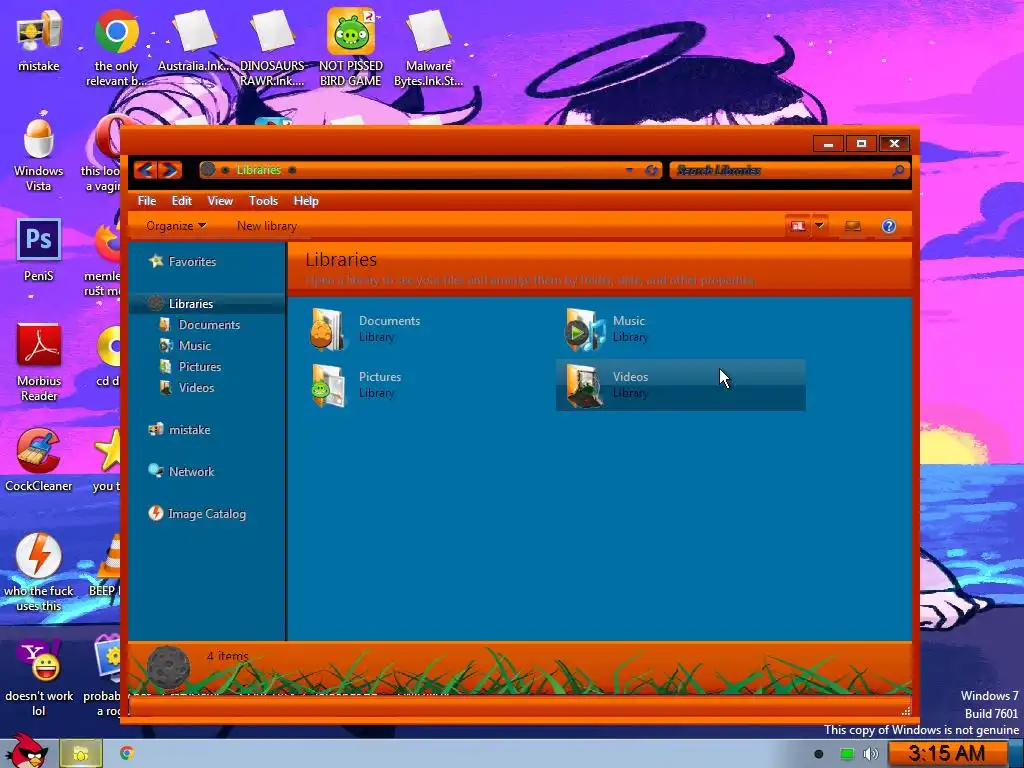Open Explorer taskbar button
The height and width of the screenshot is (768, 1024).
tap(81, 754)
